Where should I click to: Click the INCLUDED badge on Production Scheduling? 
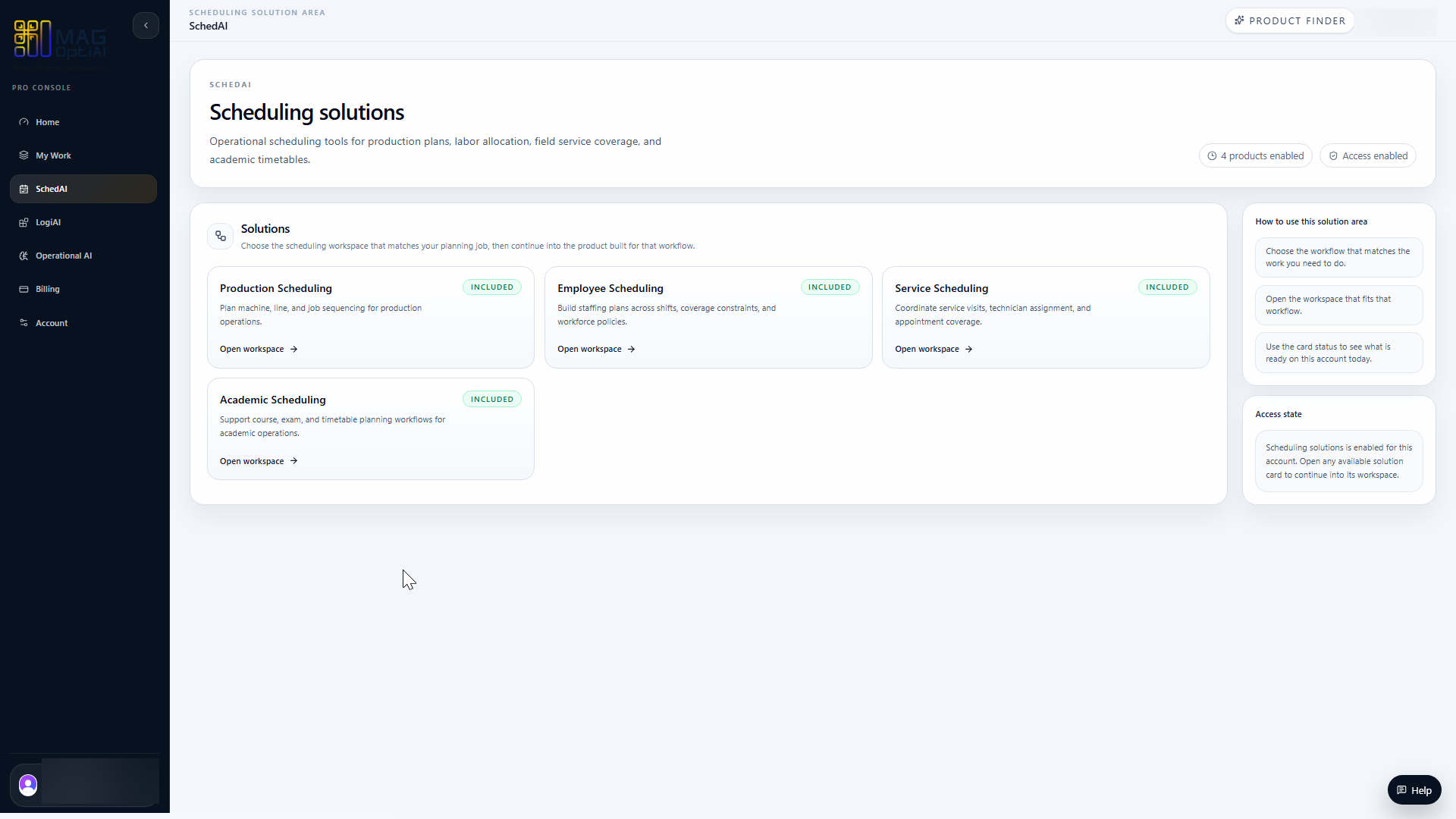click(x=492, y=287)
